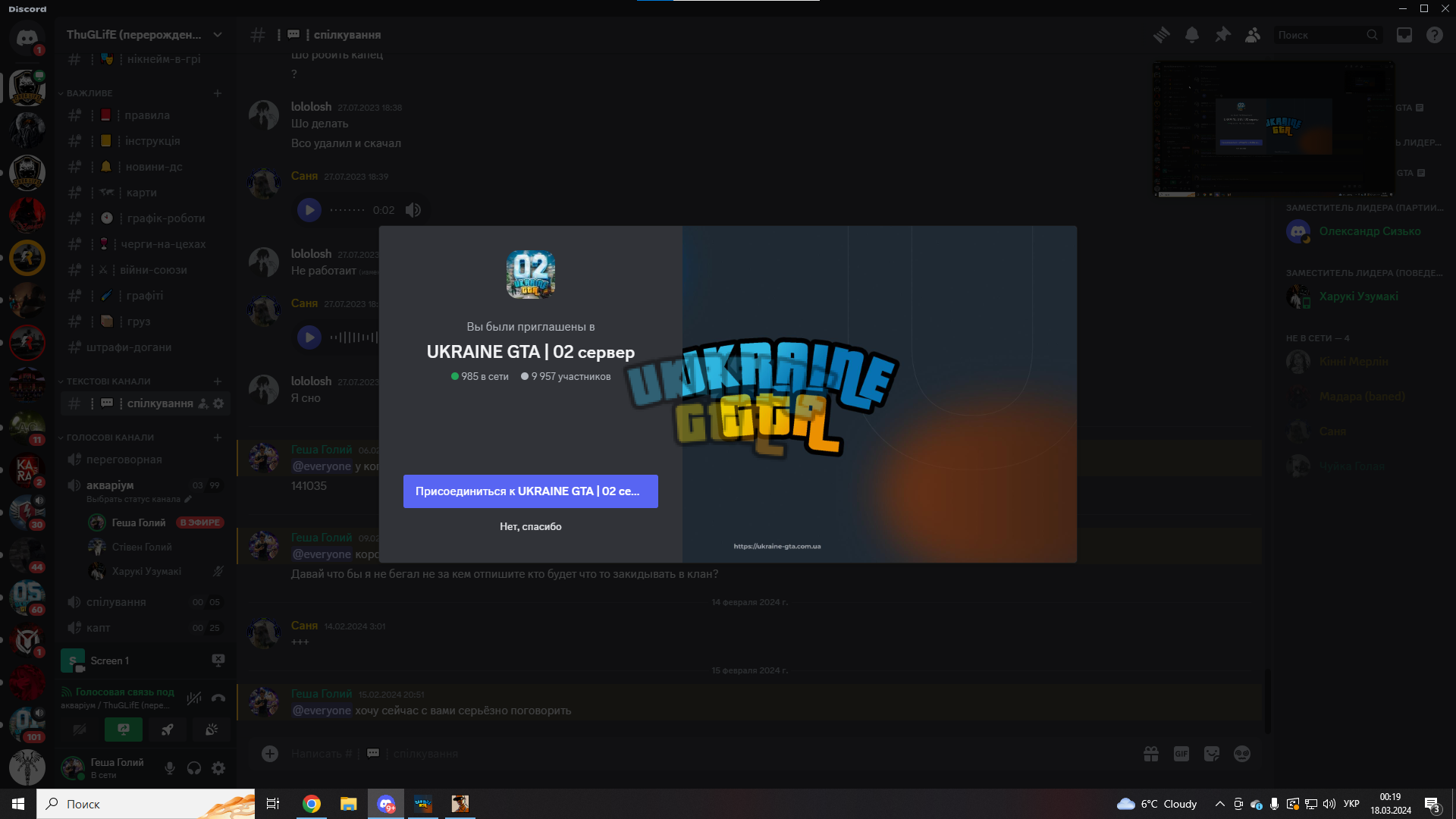This screenshot has width=1456, height=819.
Task: Open the графік-роботи channel
Action: [146, 218]
